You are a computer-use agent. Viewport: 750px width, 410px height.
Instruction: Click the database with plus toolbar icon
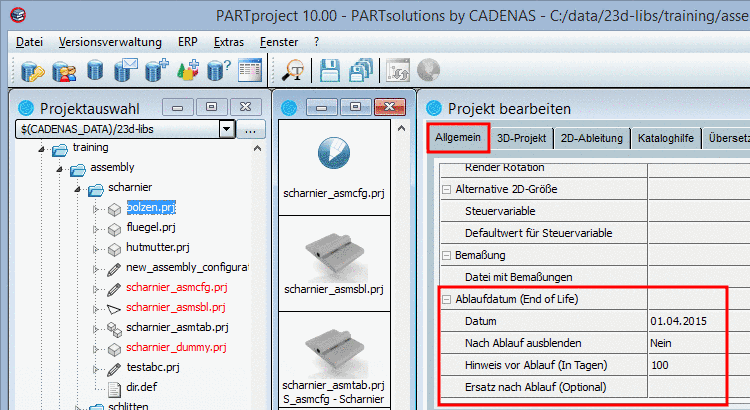[x=157, y=70]
